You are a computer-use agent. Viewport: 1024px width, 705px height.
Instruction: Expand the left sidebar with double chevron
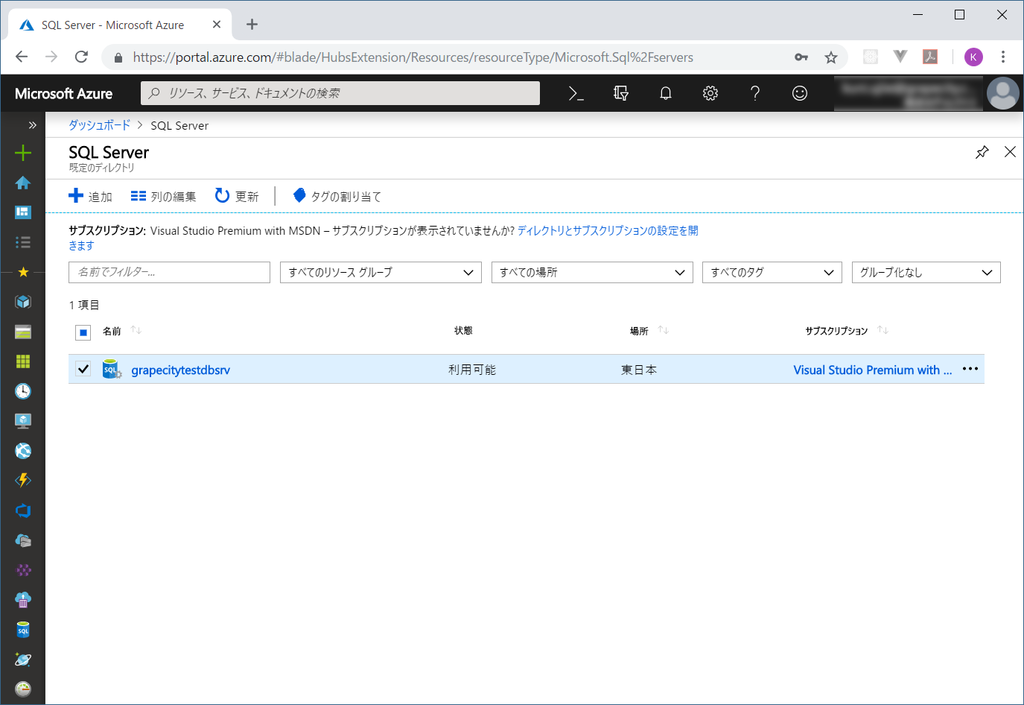pos(32,125)
